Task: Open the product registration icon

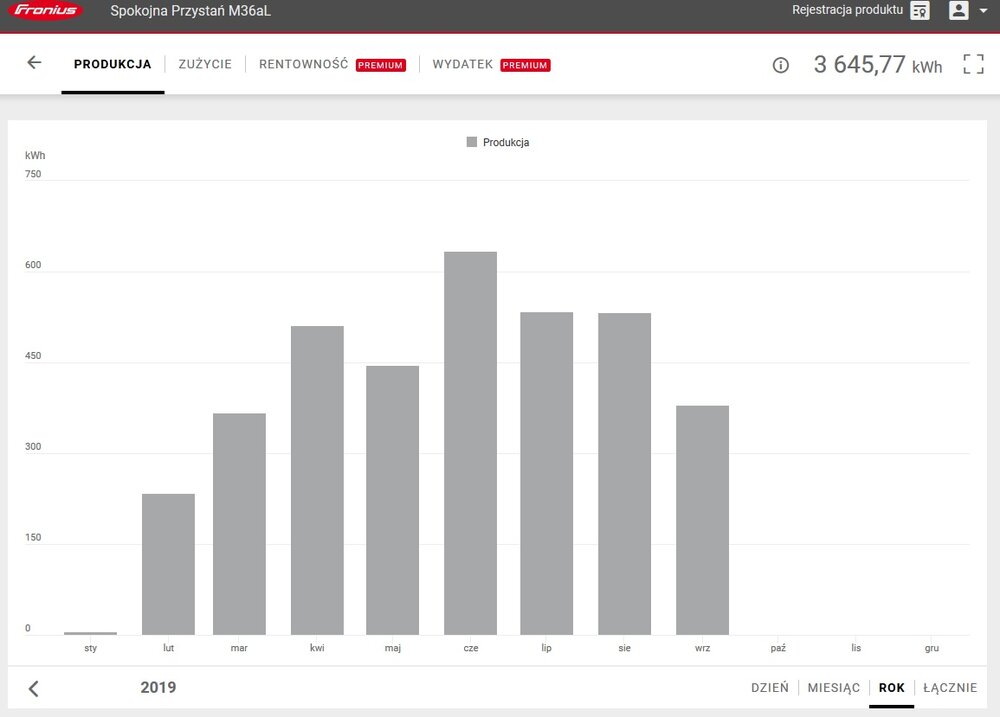Action: [x=920, y=11]
